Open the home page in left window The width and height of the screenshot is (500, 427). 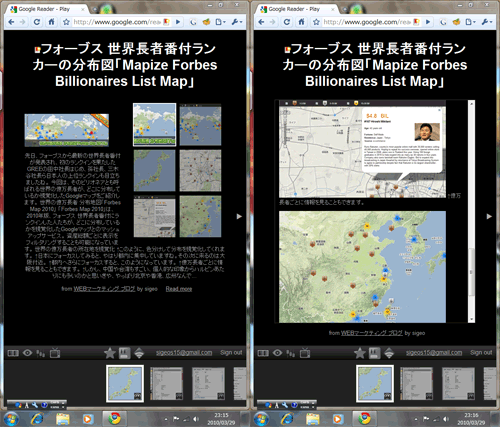click(x=51, y=22)
